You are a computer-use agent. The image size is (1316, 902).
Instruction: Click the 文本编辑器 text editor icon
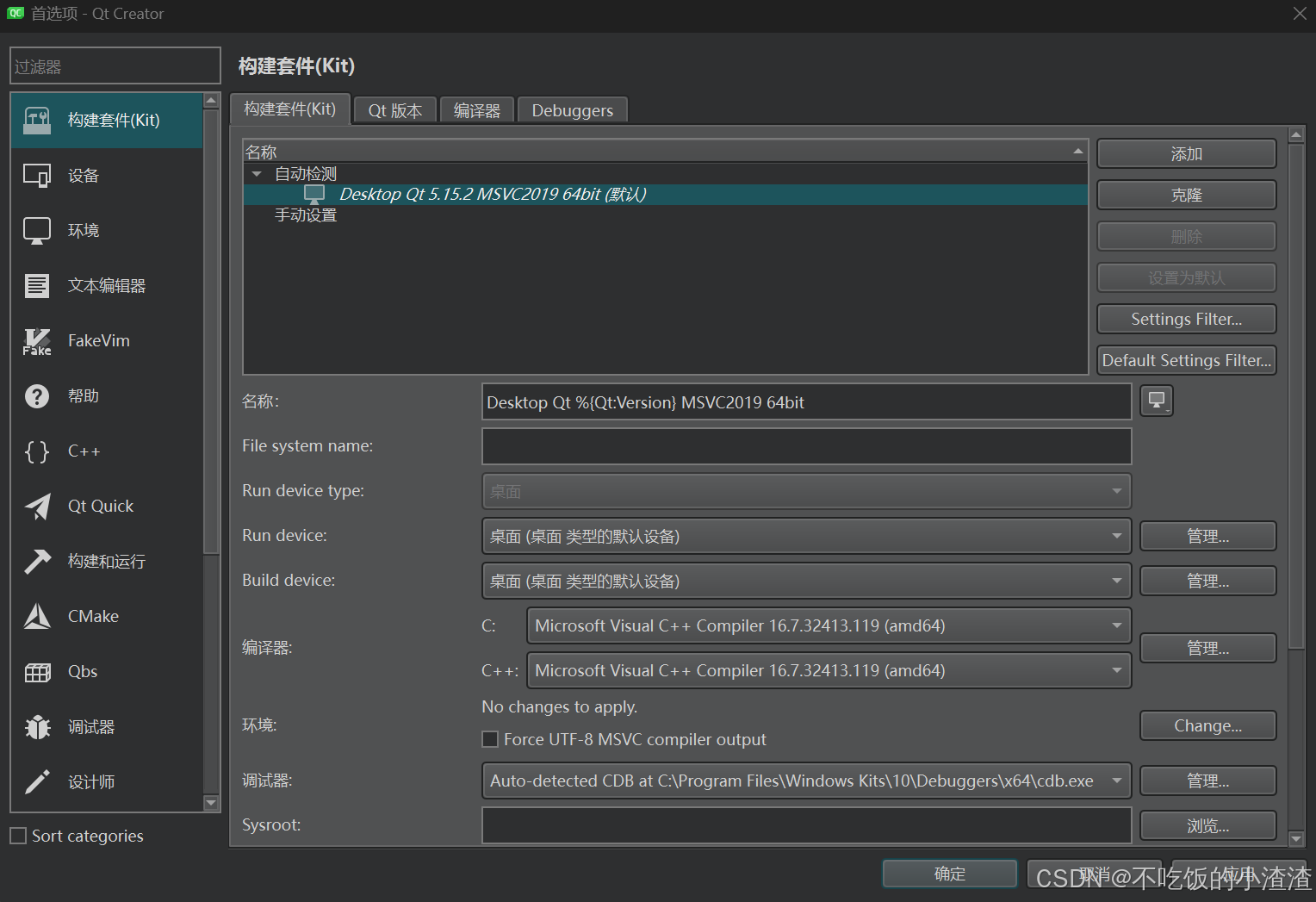pyautogui.click(x=37, y=285)
